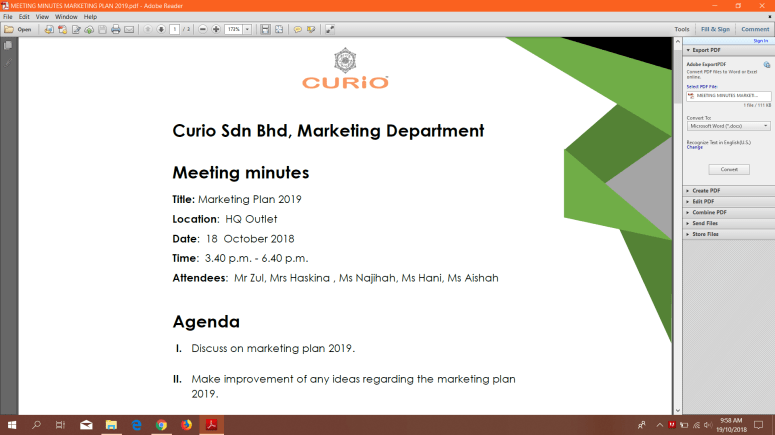Image resolution: width=775 pixels, height=435 pixels.
Task: Send file by email envelope icon
Action: 129,30
